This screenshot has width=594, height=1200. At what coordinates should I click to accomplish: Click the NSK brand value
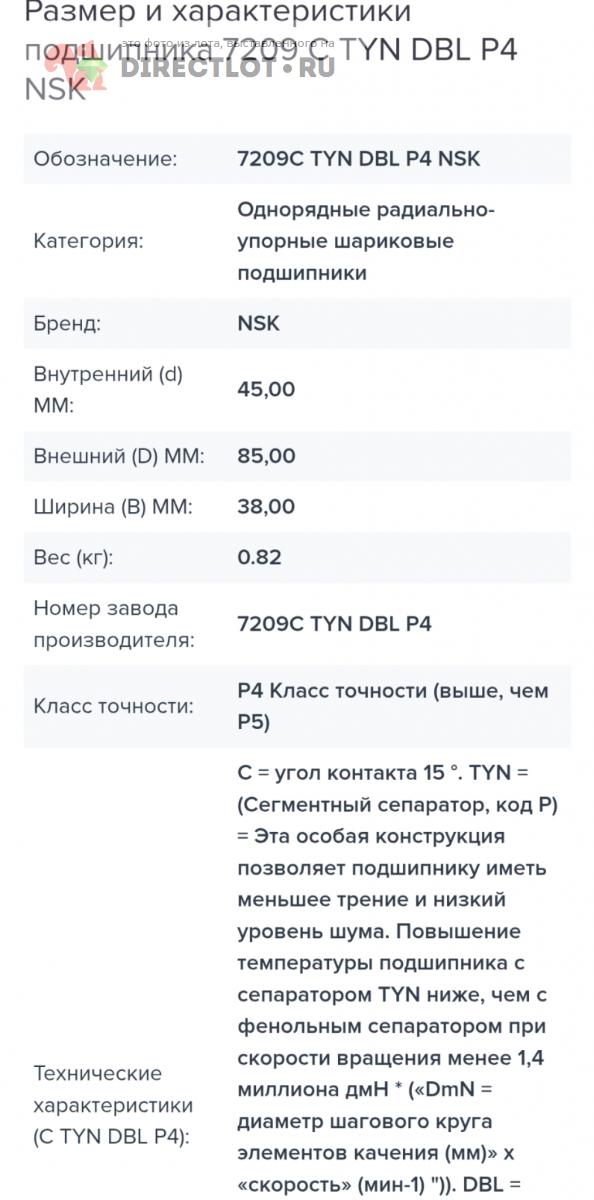[x=259, y=324]
